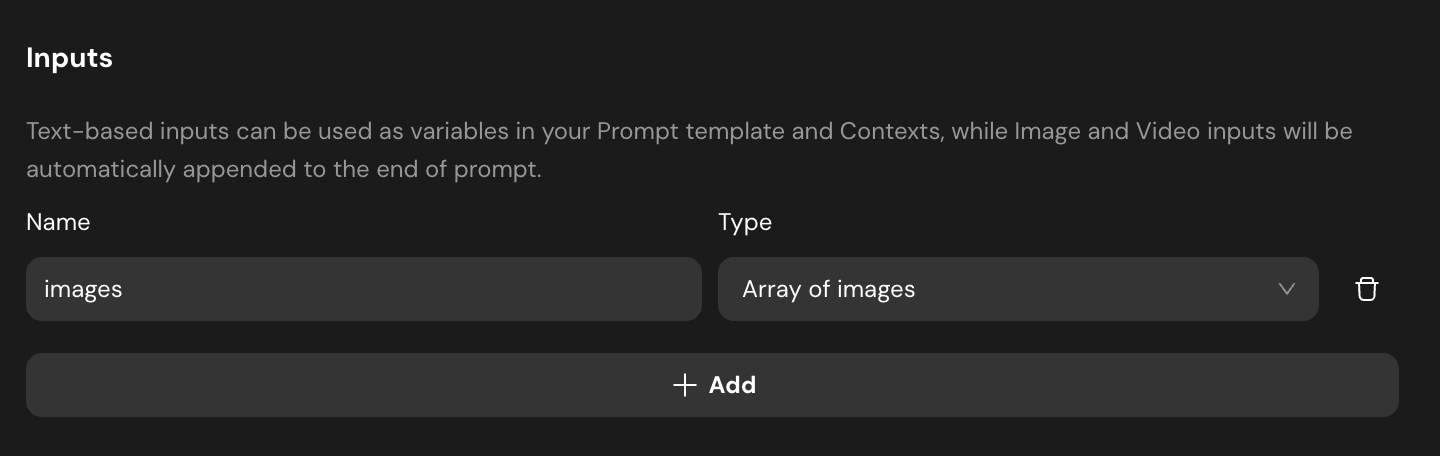Image resolution: width=1440 pixels, height=456 pixels.
Task: Open the Type dropdown showing Array of images
Action: coord(1017,289)
